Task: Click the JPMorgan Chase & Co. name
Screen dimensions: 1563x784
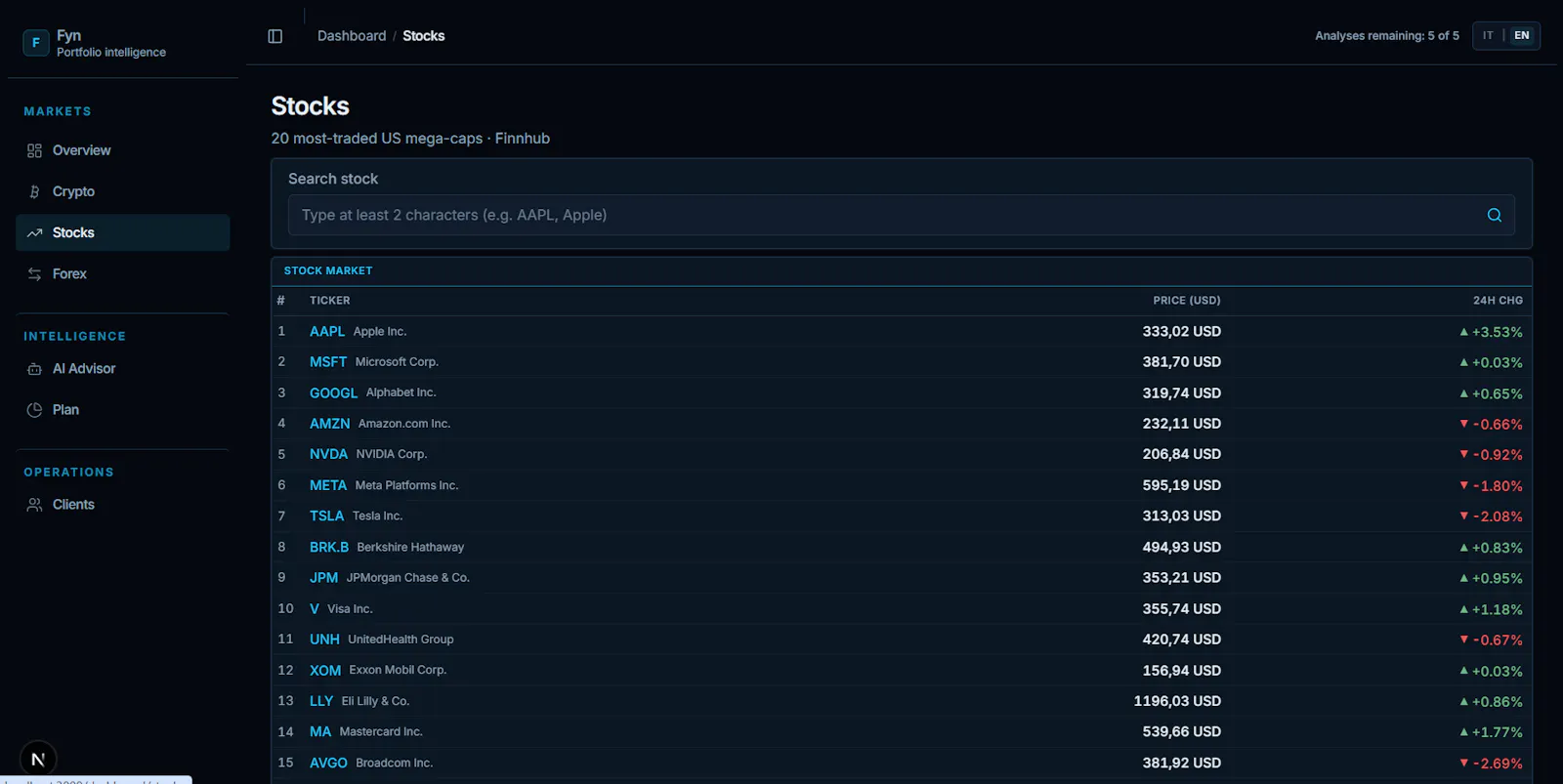Action: coord(408,578)
